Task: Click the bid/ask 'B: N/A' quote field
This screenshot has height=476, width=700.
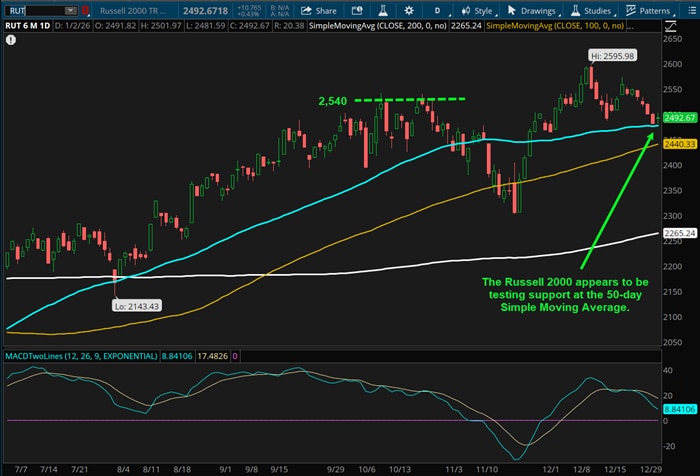Action: coord(280,8)
